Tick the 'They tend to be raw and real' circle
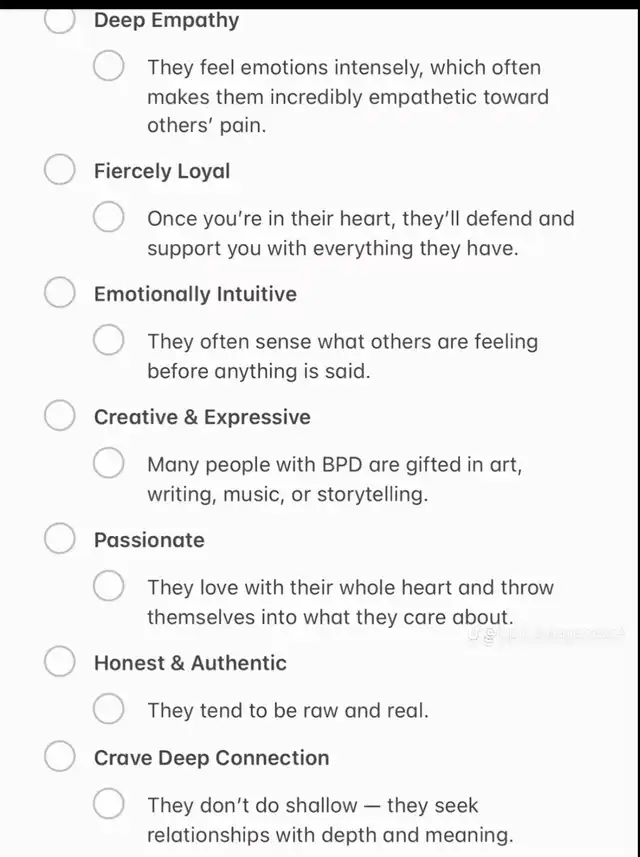640x857 pixels. [x=108, y=709]
